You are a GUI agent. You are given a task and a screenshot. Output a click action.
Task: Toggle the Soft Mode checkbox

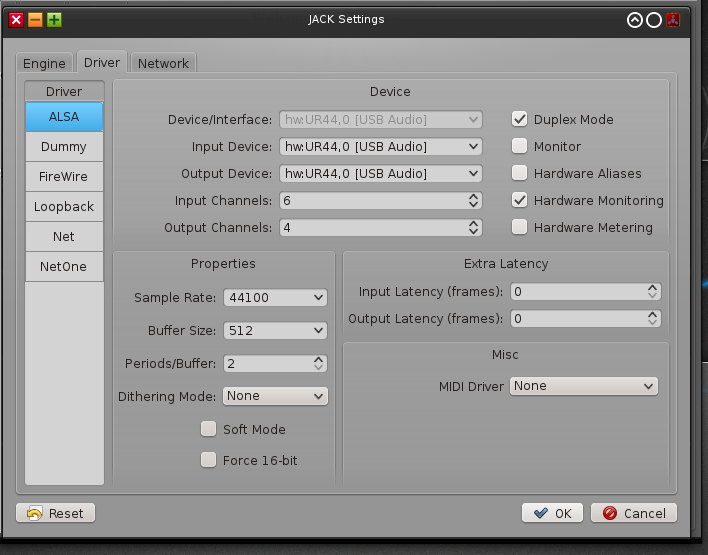pyautogui.click(x=208, y=429)
